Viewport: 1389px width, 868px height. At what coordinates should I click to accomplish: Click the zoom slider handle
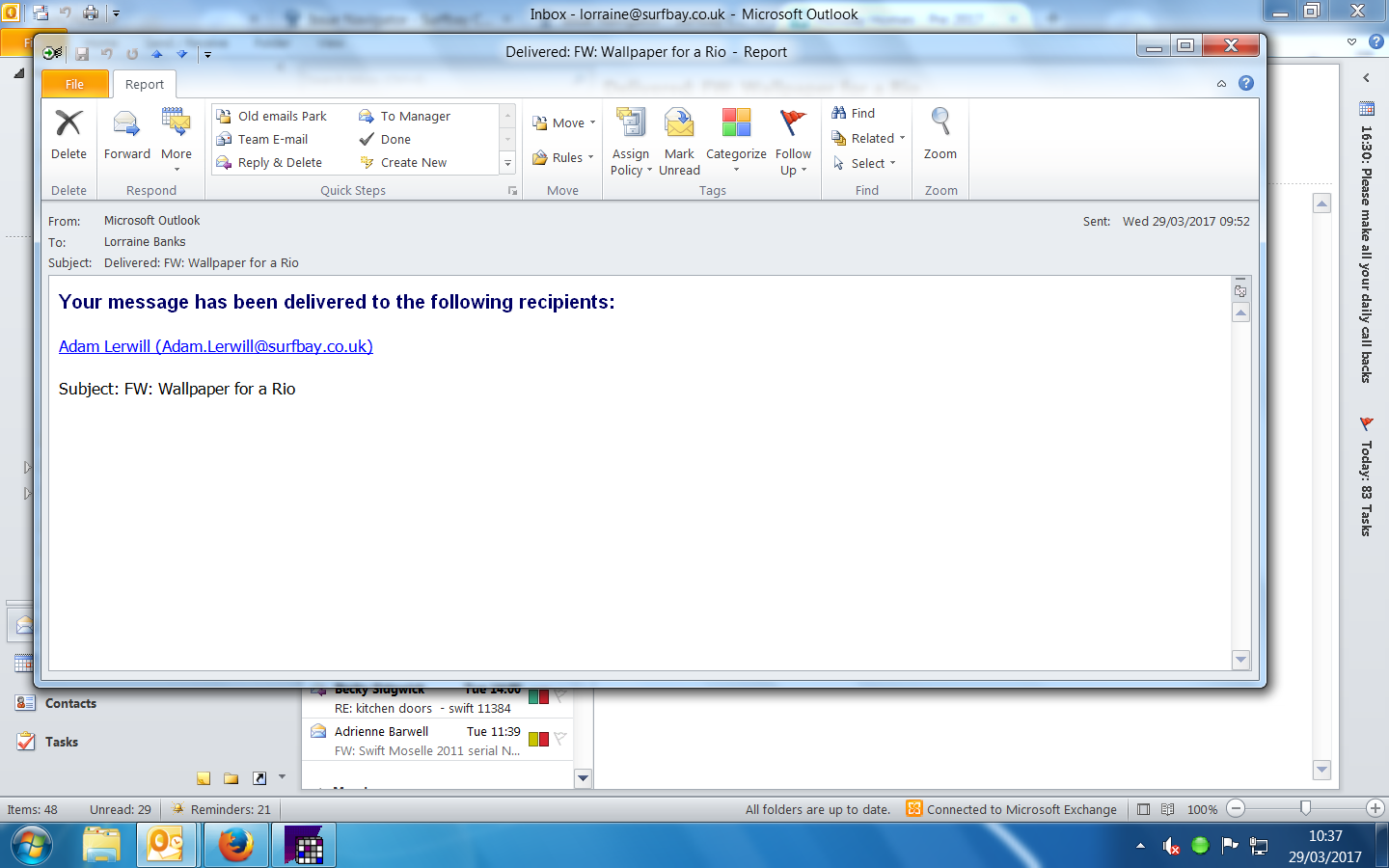[x=1305, y=808]
